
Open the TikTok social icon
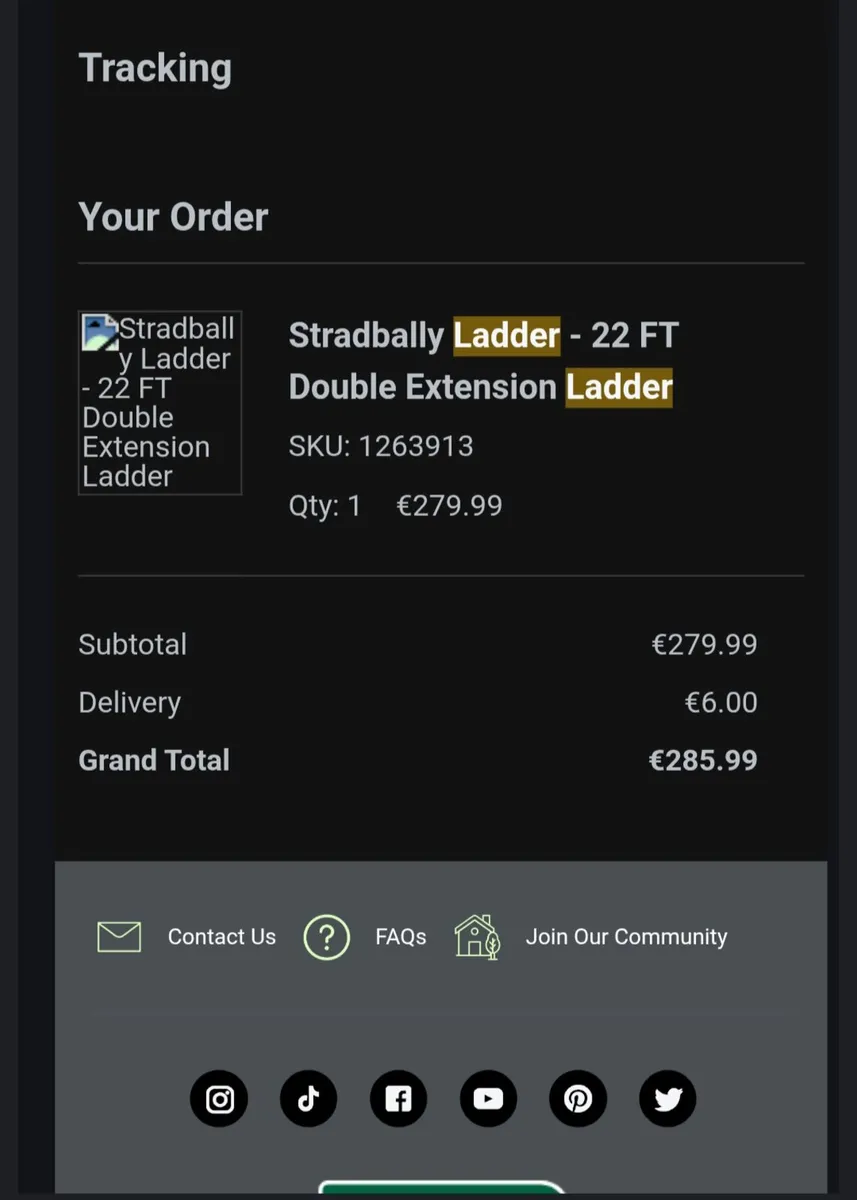point(308,1099)
